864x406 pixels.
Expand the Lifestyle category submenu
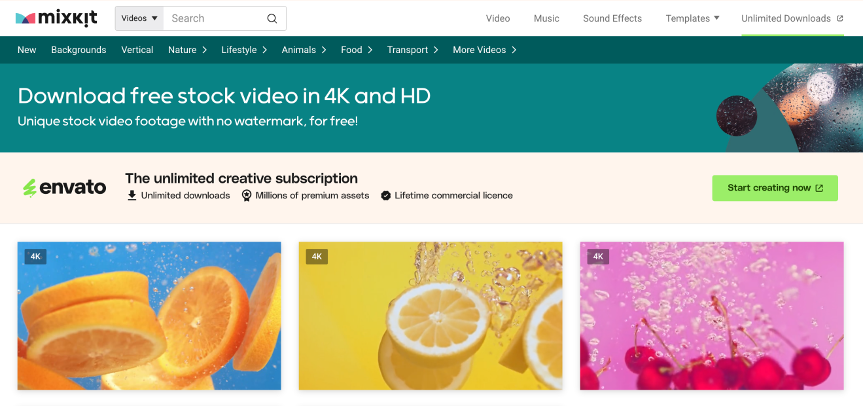coord(244,50)
